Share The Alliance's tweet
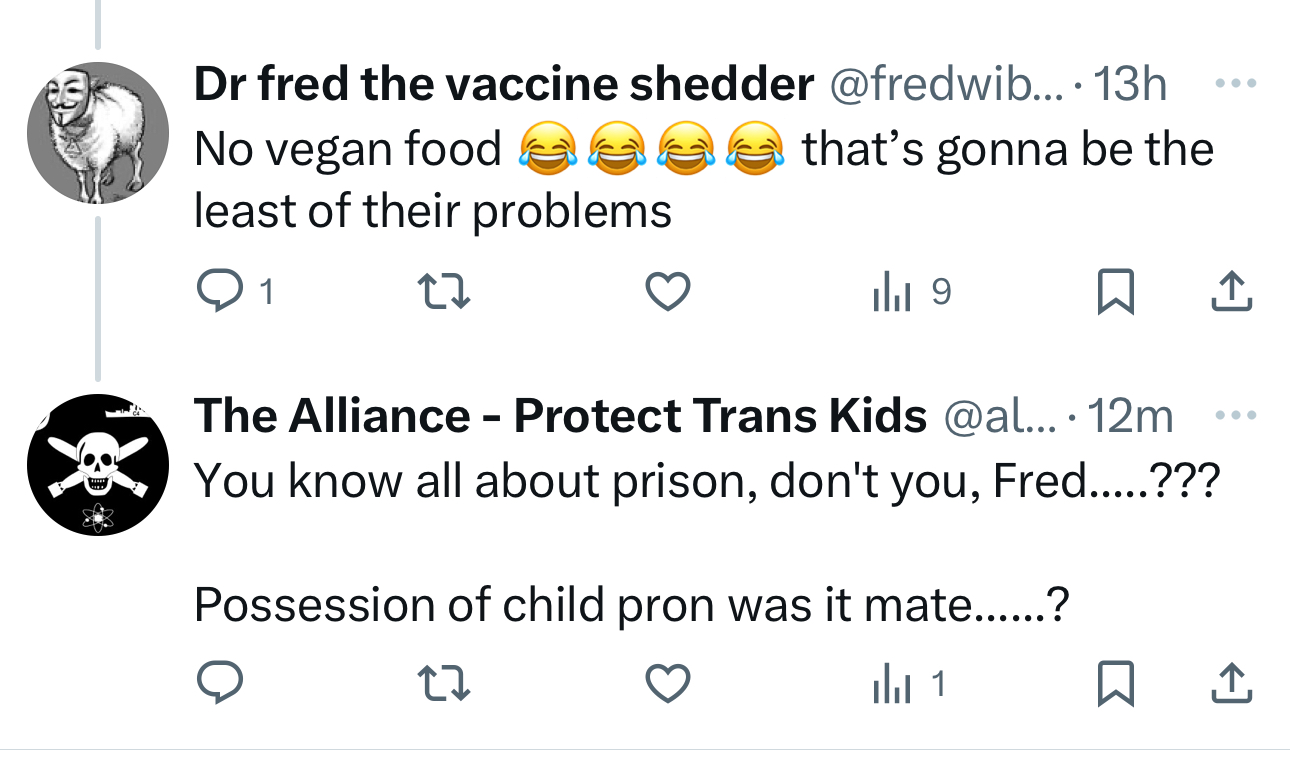Screen dimensions: 1290x778 (1232, 683)
